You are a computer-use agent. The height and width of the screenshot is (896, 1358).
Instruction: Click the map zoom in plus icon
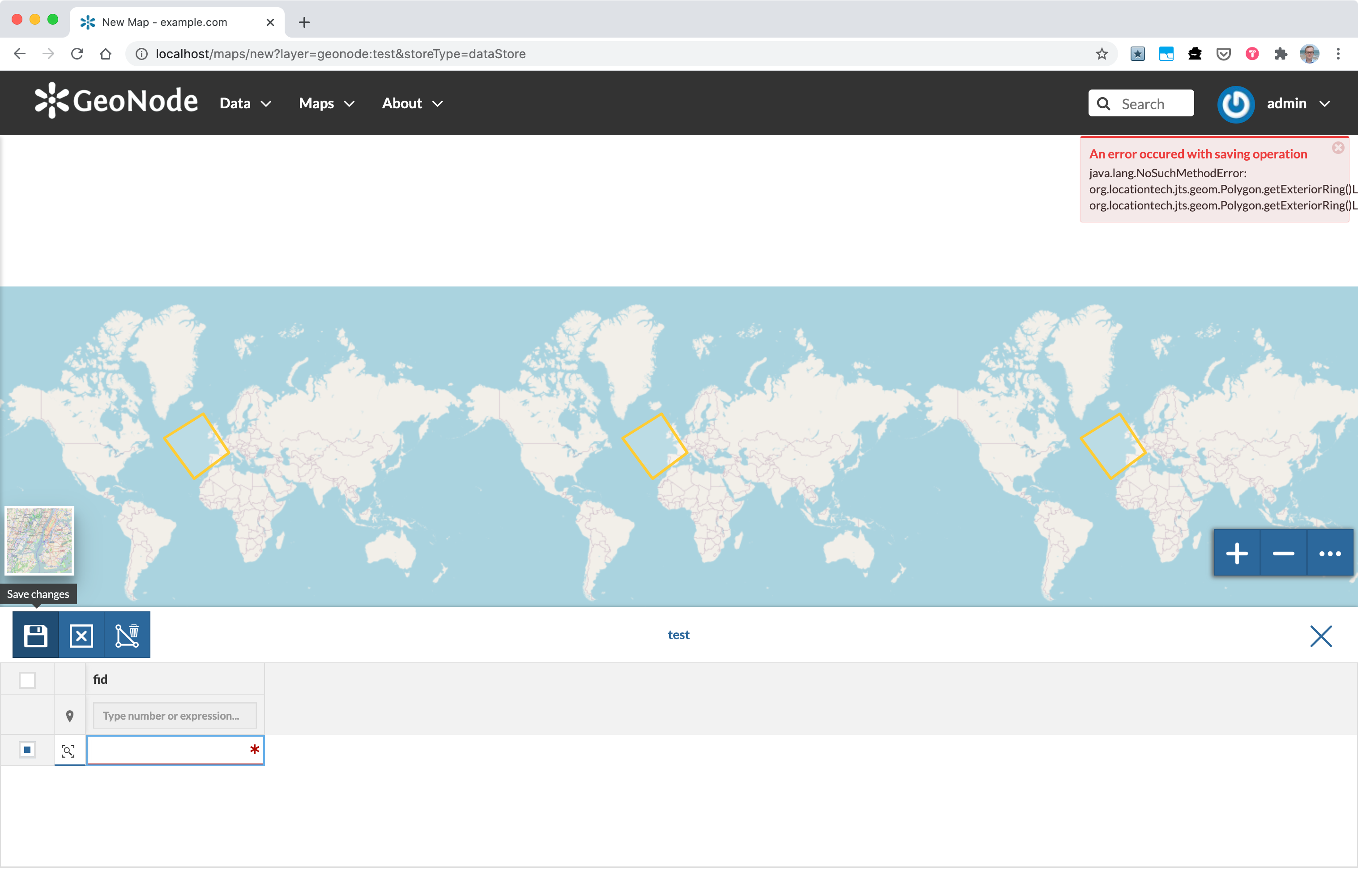pos(1237,553)
